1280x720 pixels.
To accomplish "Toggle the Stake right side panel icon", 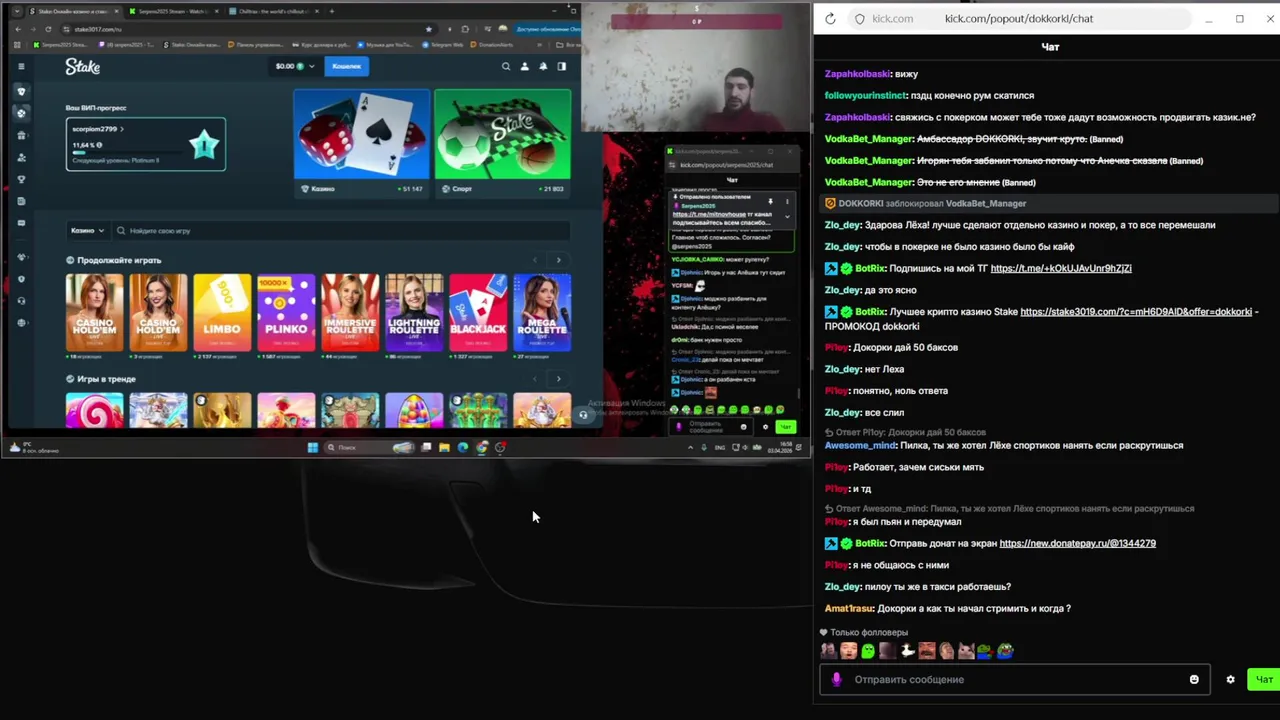I will tap(562, 67).
